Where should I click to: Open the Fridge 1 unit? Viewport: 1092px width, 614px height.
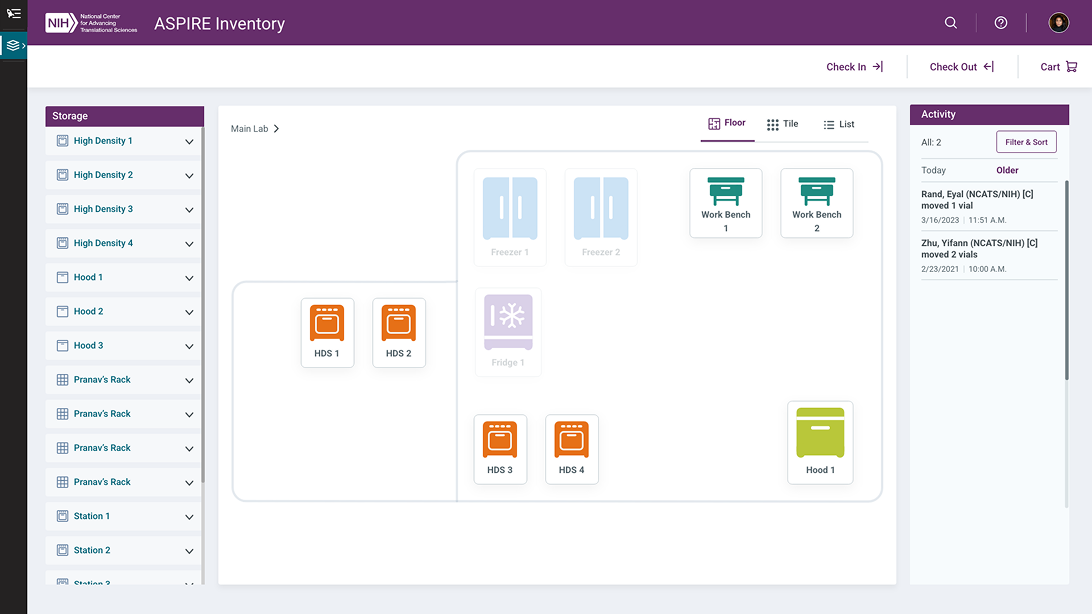(x=508, y=332)
